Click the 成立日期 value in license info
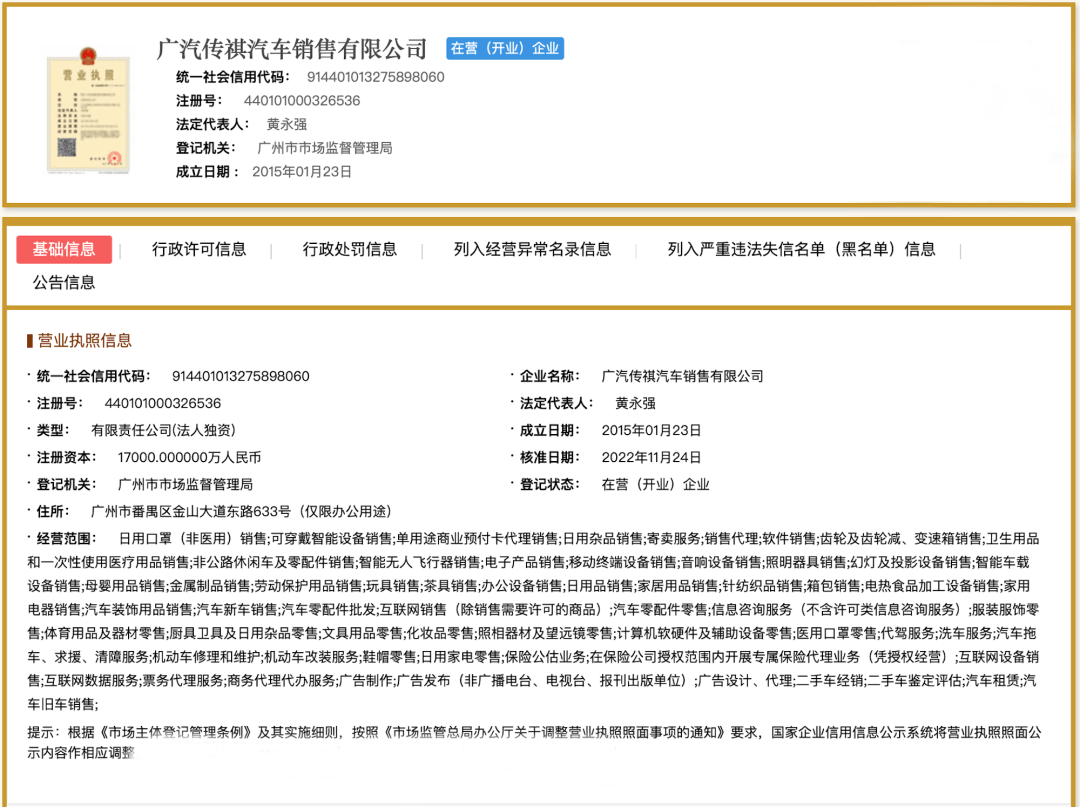The height and width of the screenshot is (807, 1080). coord(651,430)
